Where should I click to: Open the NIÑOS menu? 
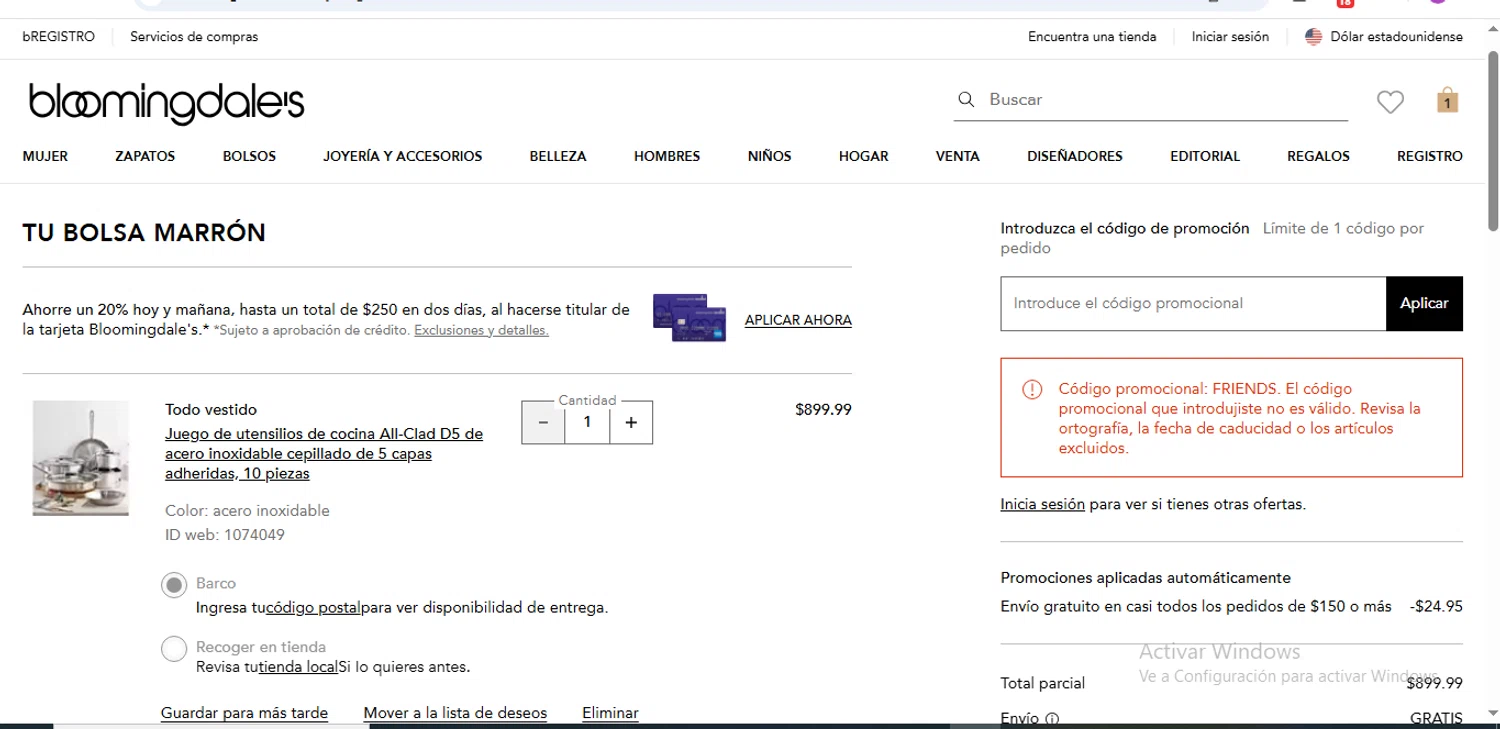pyautogui.click(x=769, y=156)
